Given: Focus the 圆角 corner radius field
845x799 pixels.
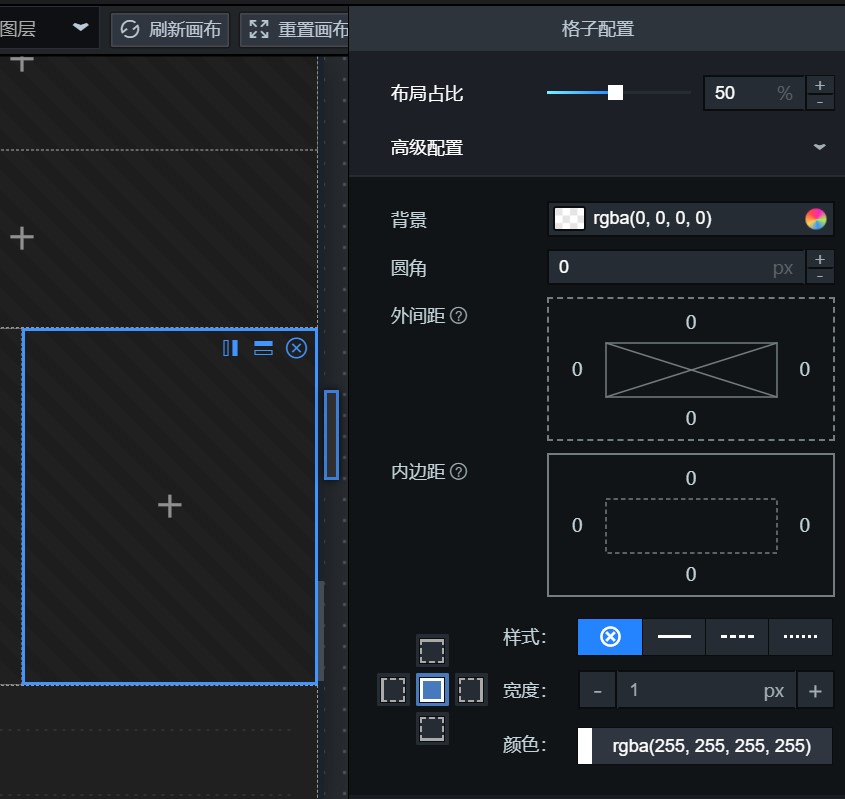Looking at the screenshot, I should tap(676, 267).
